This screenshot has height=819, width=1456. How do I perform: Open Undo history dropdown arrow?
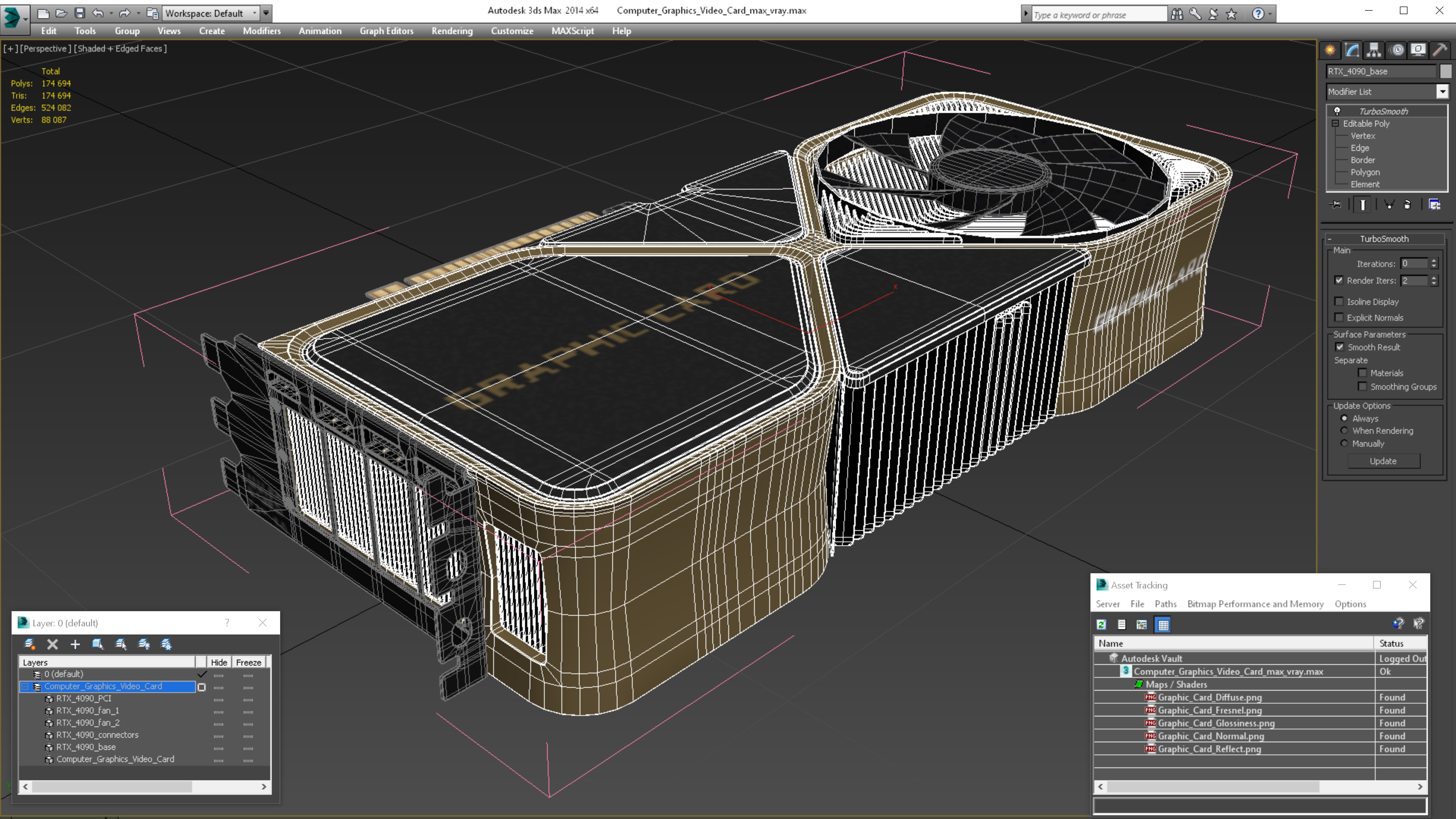pos(111,13)
